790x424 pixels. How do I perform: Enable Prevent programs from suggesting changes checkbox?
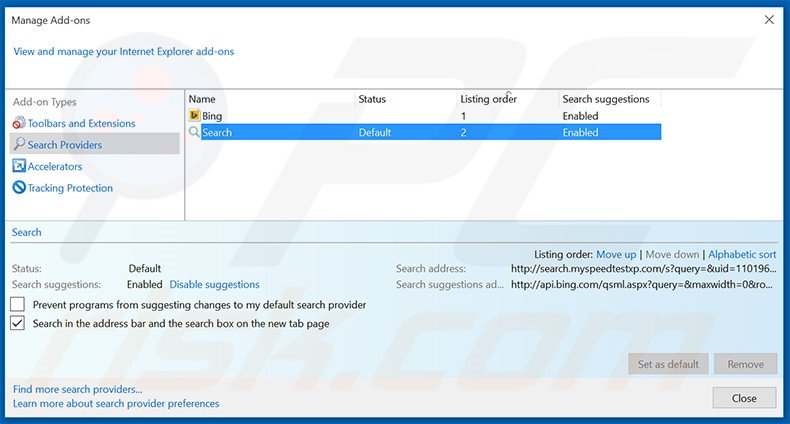click(x=18, y=304)
